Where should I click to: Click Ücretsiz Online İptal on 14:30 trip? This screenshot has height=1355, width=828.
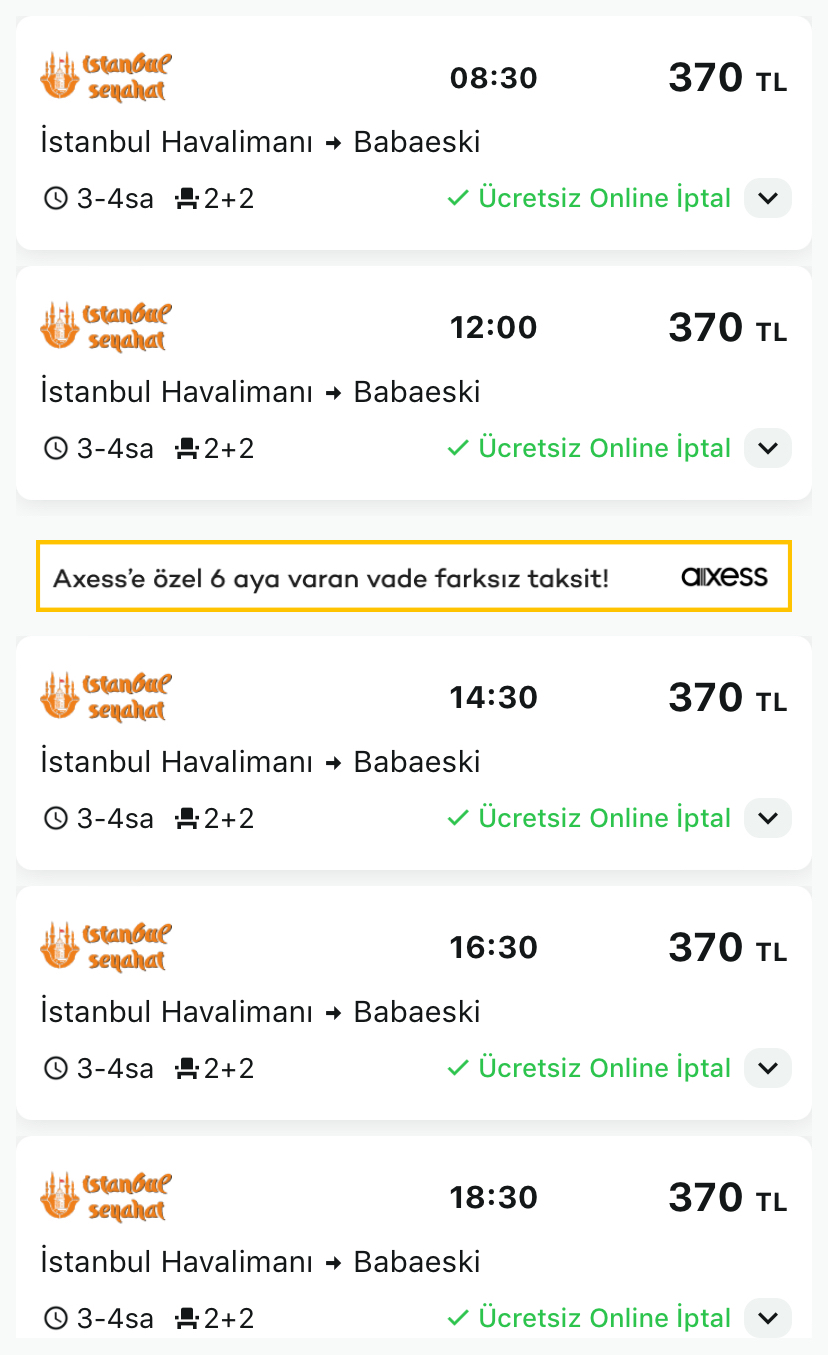point(605,818)
